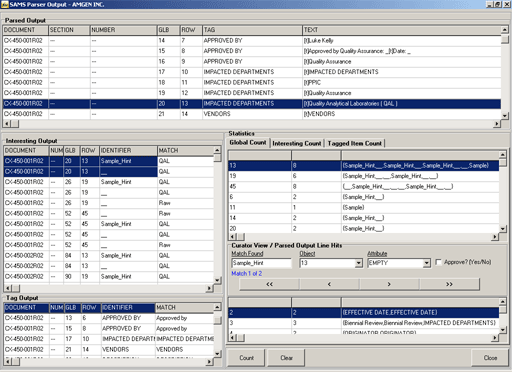Click MATCH column header in Interesting Output
This screenshot has height=372, width=512.
pyautogui.click(x=185, y=151)
